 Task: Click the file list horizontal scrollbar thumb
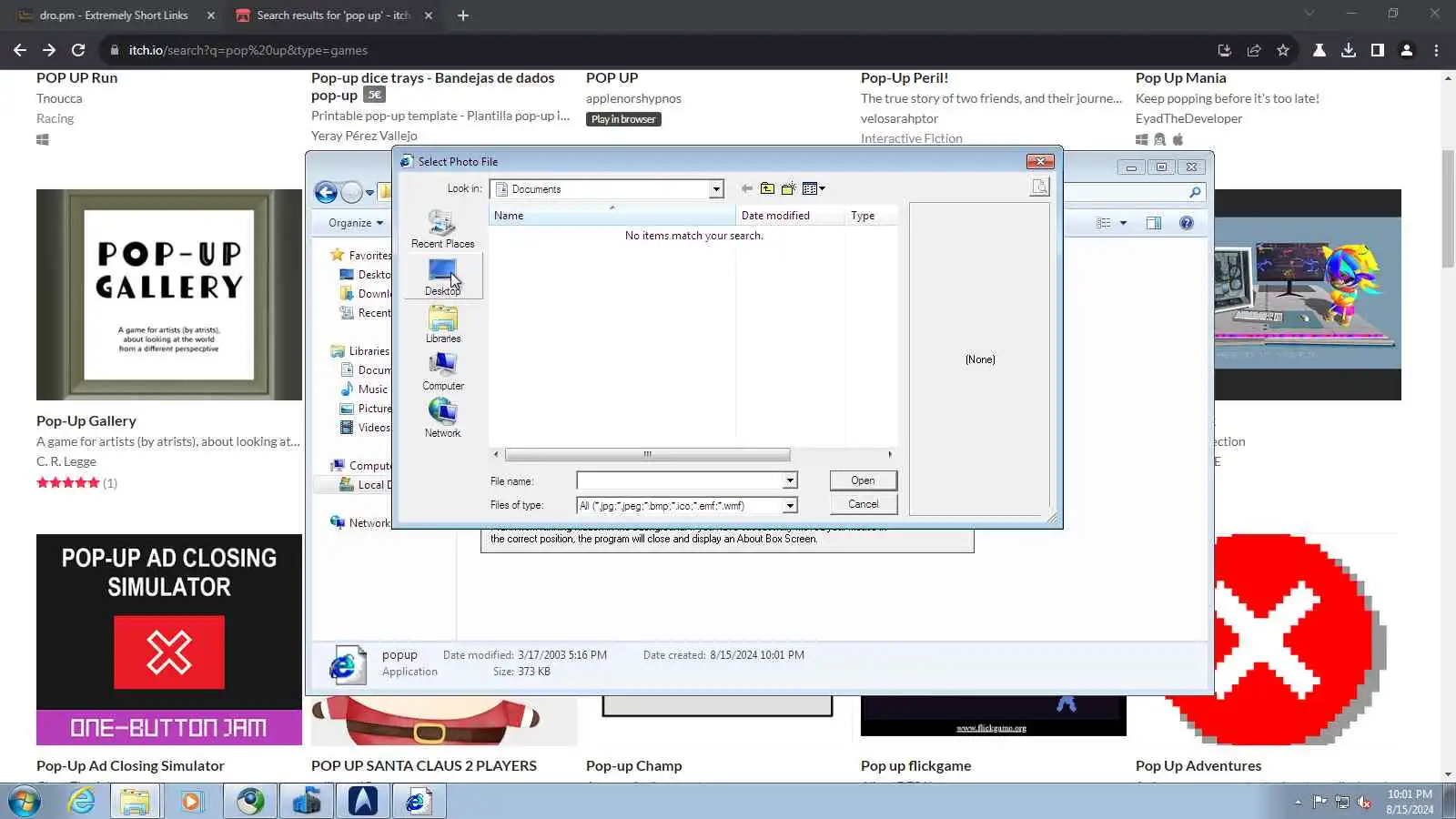pos(647,454)
